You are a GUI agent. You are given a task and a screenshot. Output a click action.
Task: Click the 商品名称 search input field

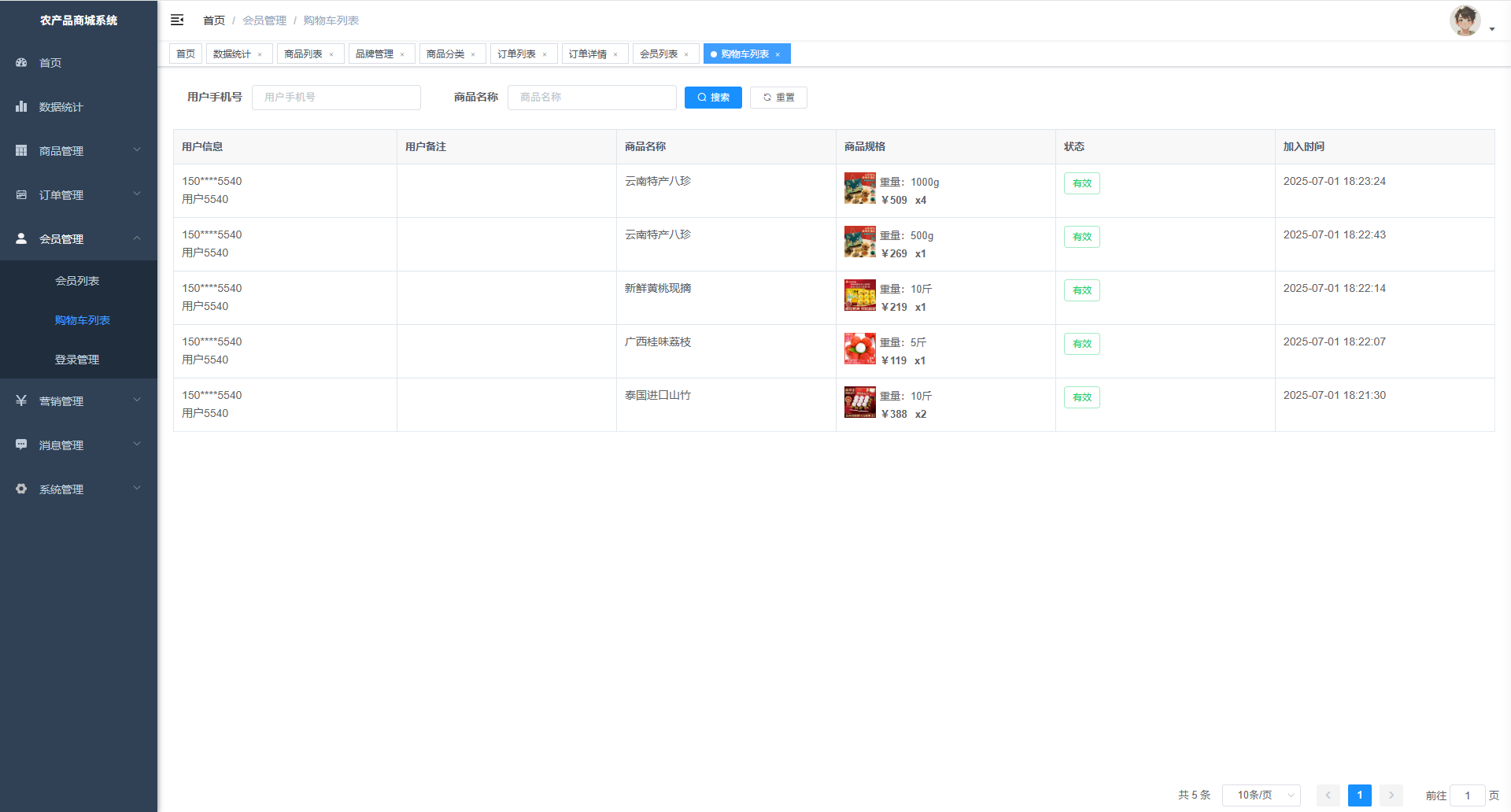(592, 98)
